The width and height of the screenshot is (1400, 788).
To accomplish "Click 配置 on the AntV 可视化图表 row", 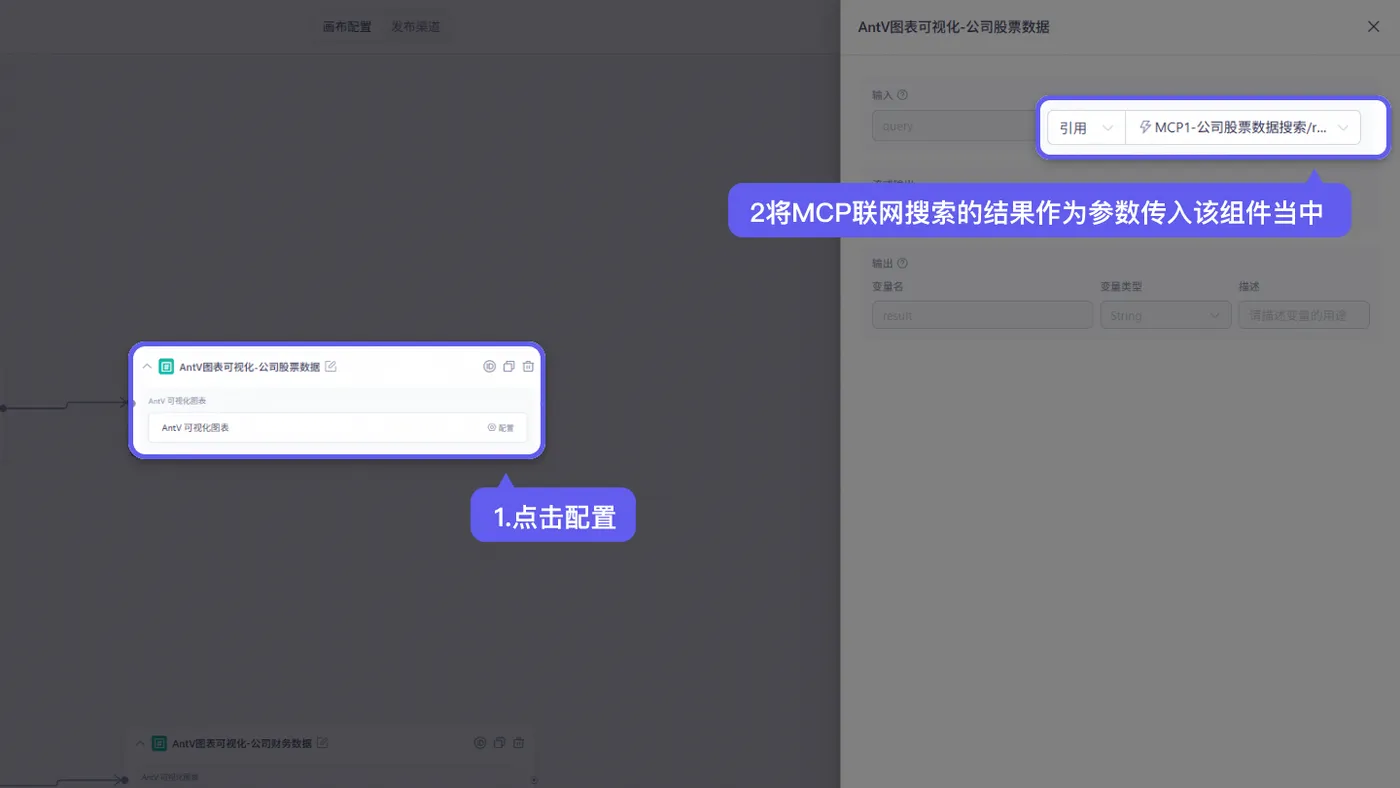I will pos(501,428).
